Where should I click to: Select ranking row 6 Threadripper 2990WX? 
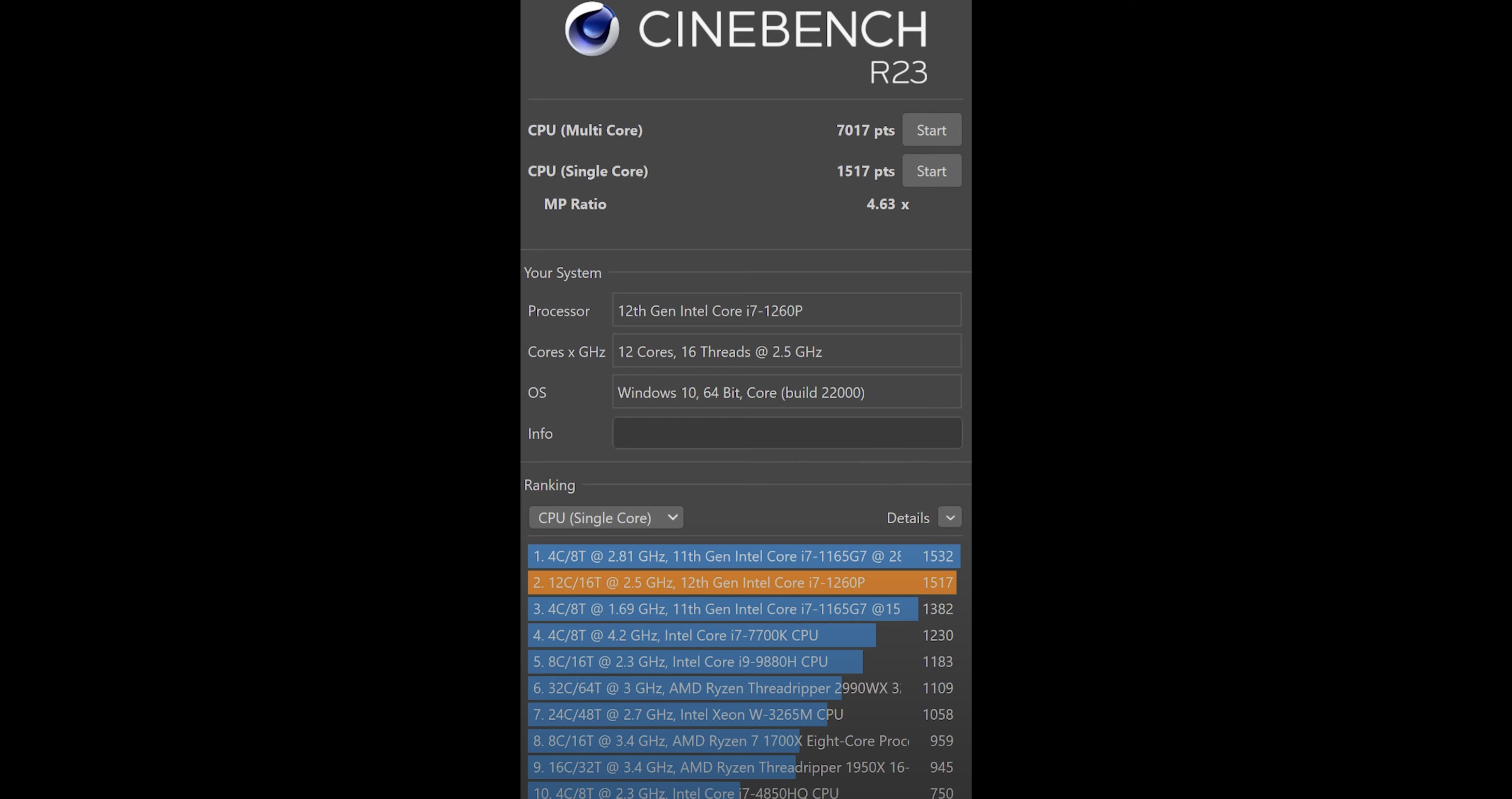click(744, 688)
